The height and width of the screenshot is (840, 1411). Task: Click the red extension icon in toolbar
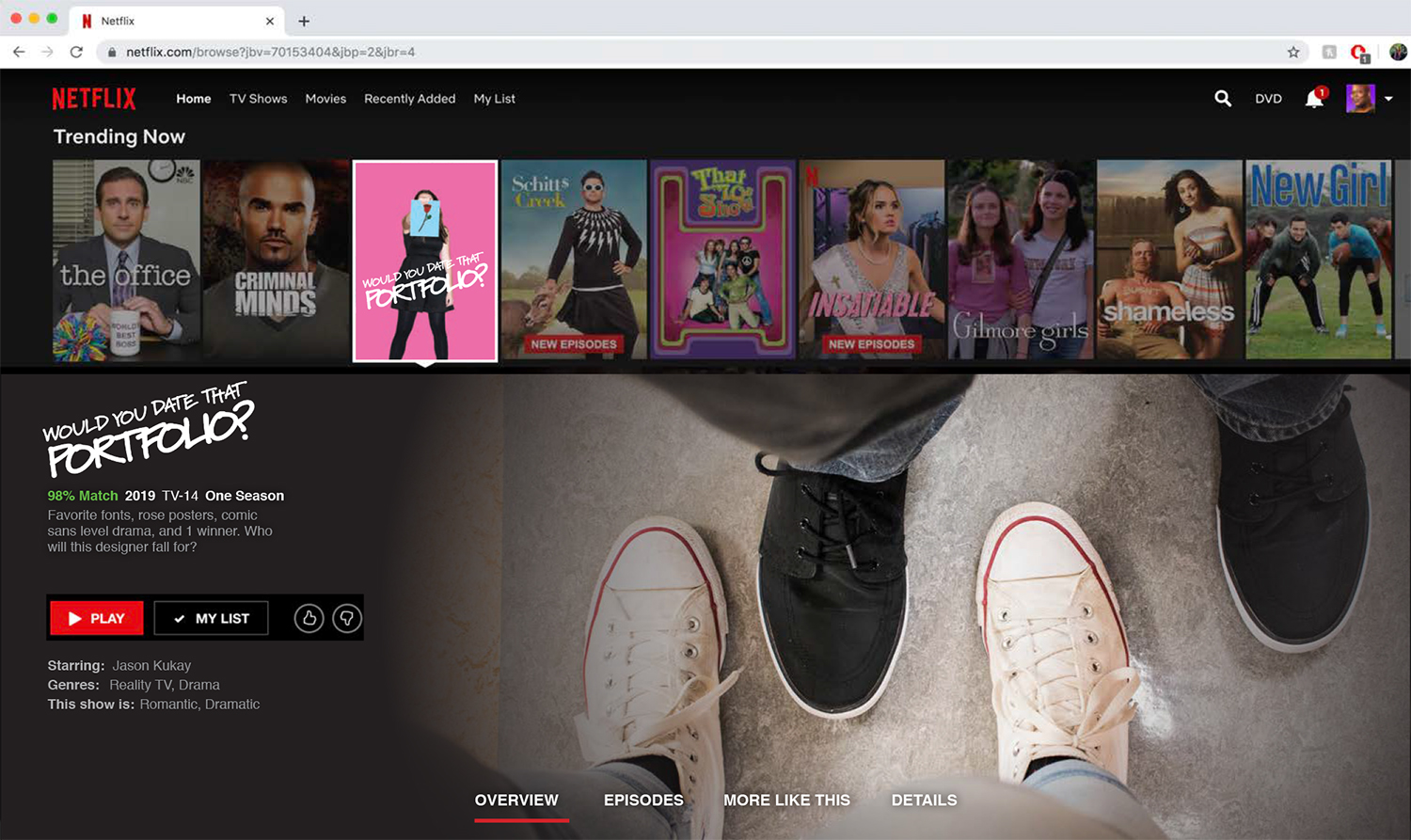(x=1359, y=53)
